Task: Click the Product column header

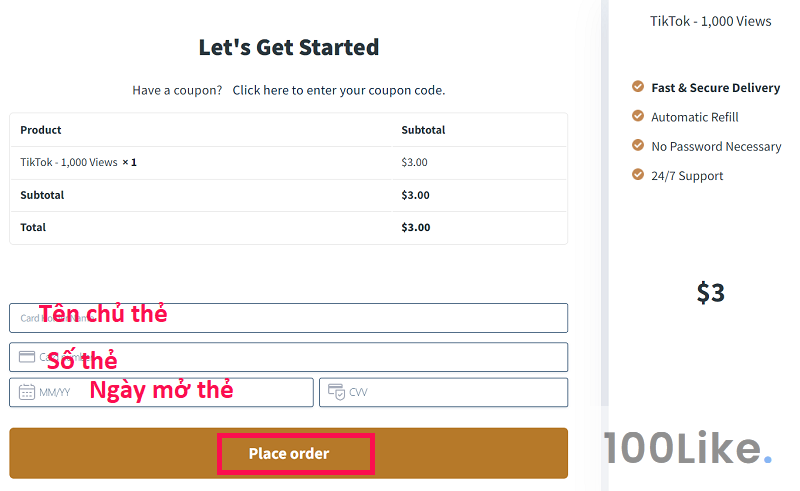Action: point(41,130)
